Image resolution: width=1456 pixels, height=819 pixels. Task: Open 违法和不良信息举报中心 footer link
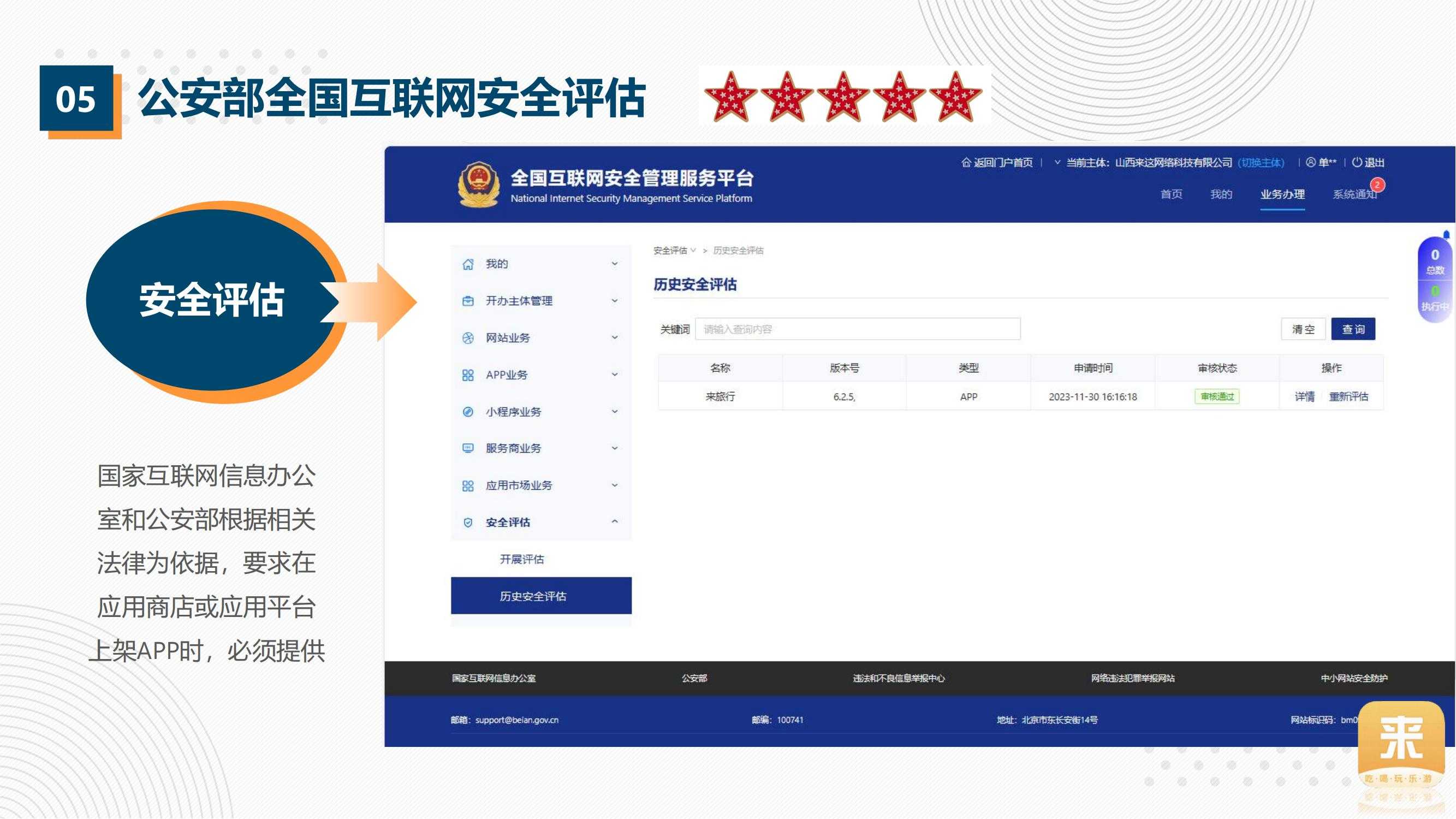pos(899,678)
